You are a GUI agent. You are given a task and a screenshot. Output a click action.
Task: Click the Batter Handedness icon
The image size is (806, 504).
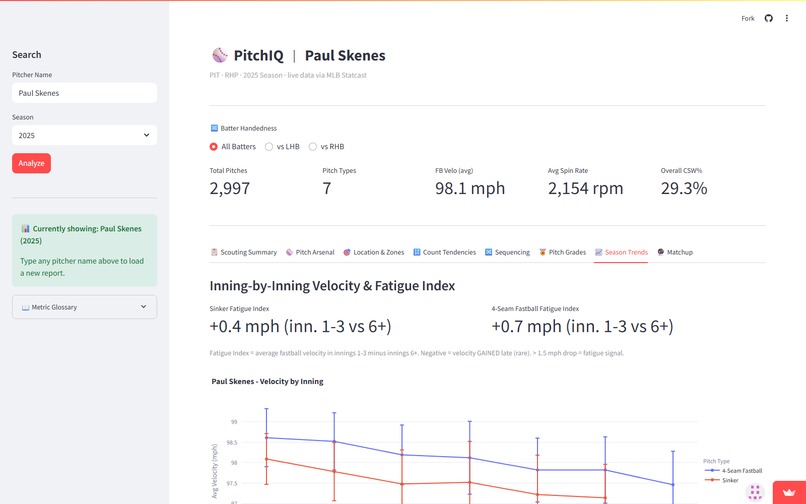tap(214, 128)
